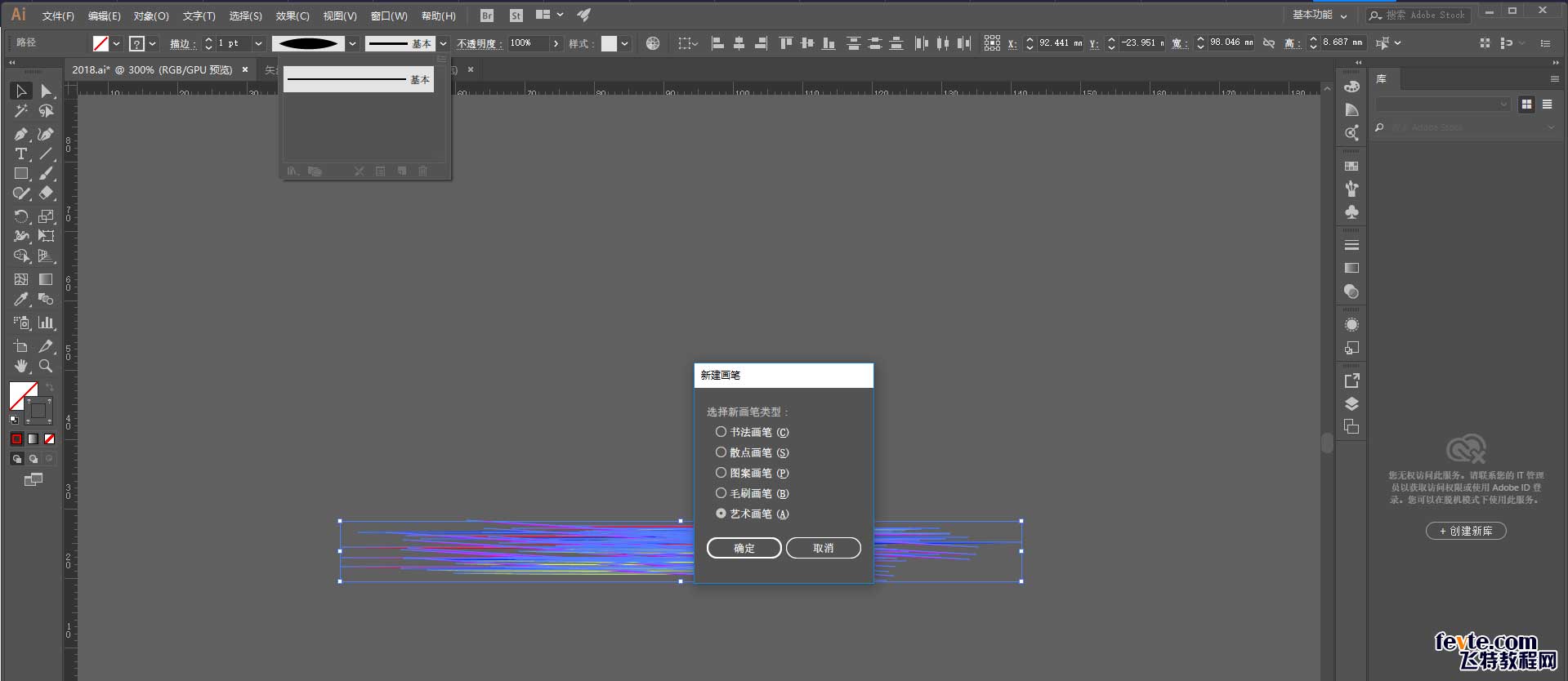Screen dimensions: 1568x681
Task: Click the 描边 stroke label link
Action: 183,44
